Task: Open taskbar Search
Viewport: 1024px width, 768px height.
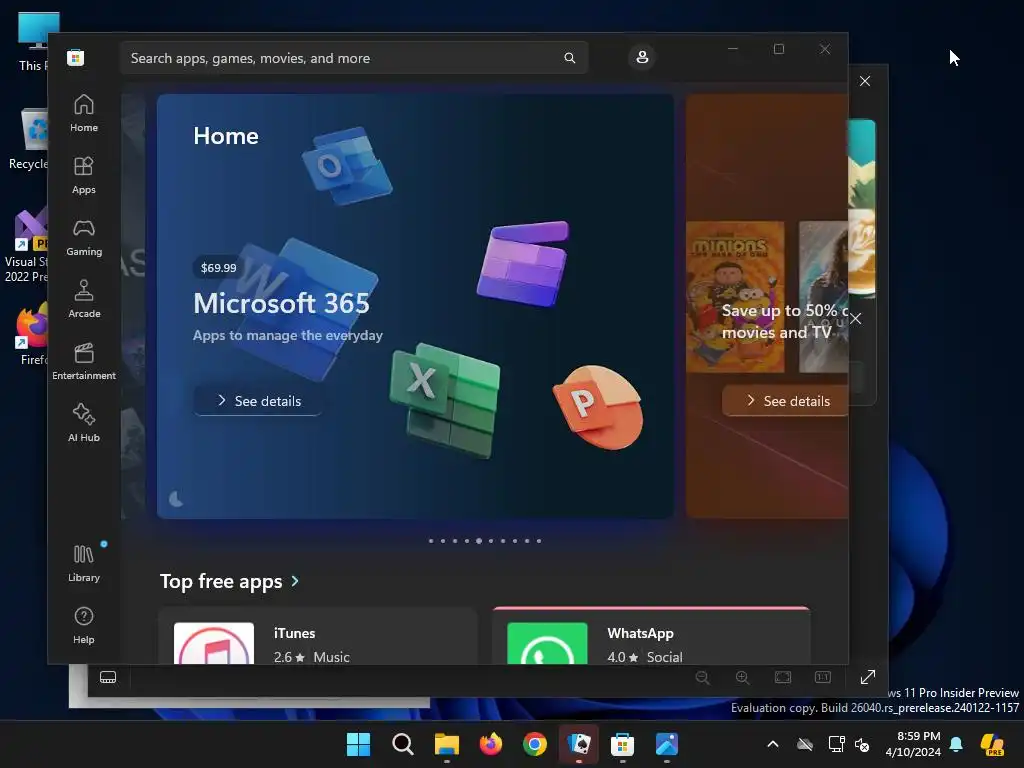Action: 403,744
